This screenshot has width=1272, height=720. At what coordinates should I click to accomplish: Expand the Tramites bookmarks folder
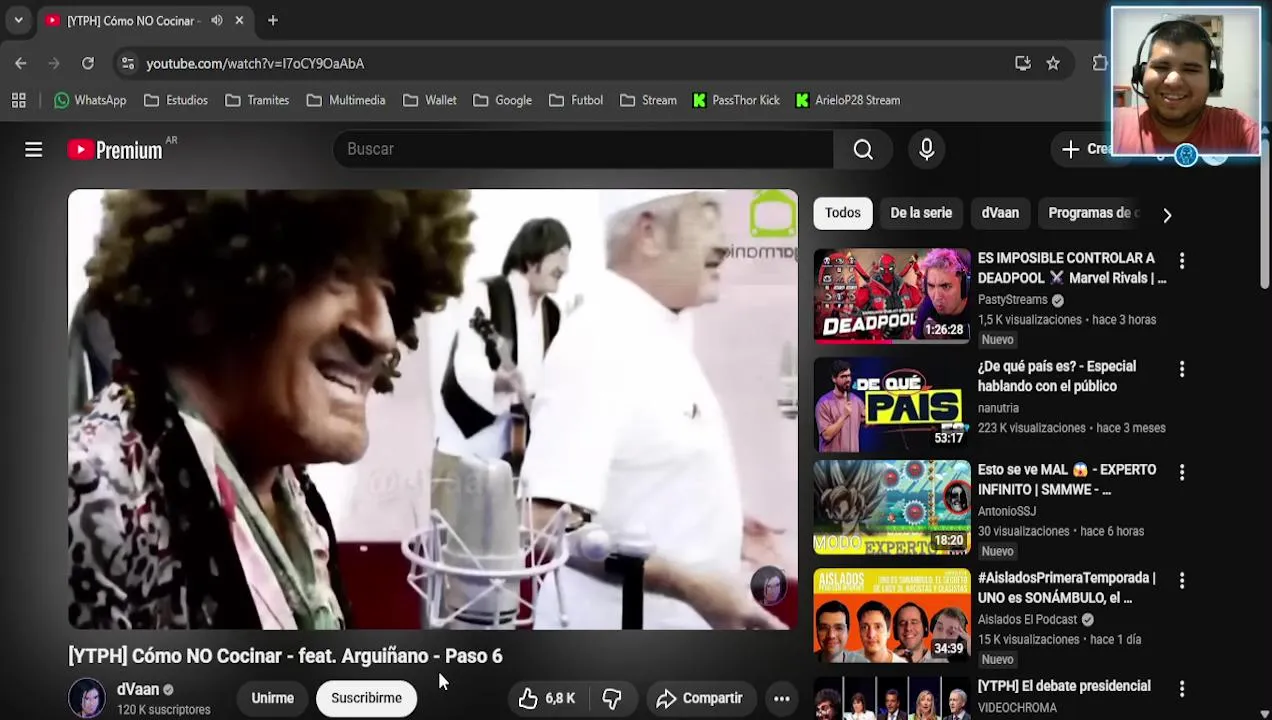coord(257,100)
